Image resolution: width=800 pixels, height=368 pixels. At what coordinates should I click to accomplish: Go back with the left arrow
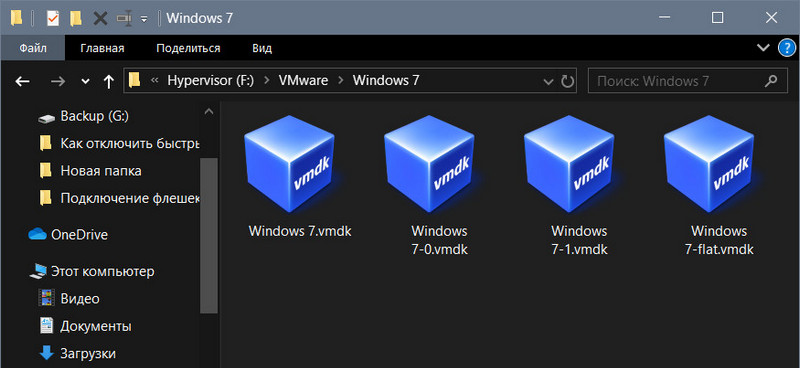tap(22, 81)
